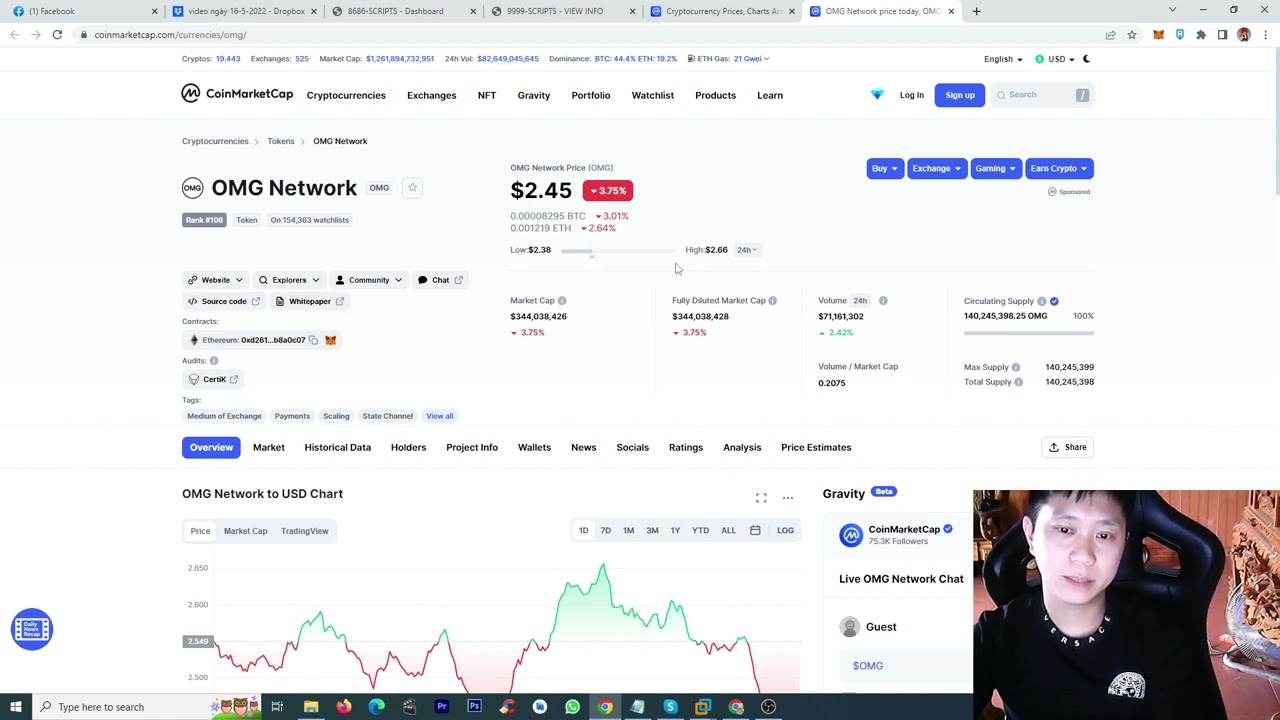This screenshot has width=1280, height=720.
Task: Show Audits info tooltip icon
Action: pos(214,360)
